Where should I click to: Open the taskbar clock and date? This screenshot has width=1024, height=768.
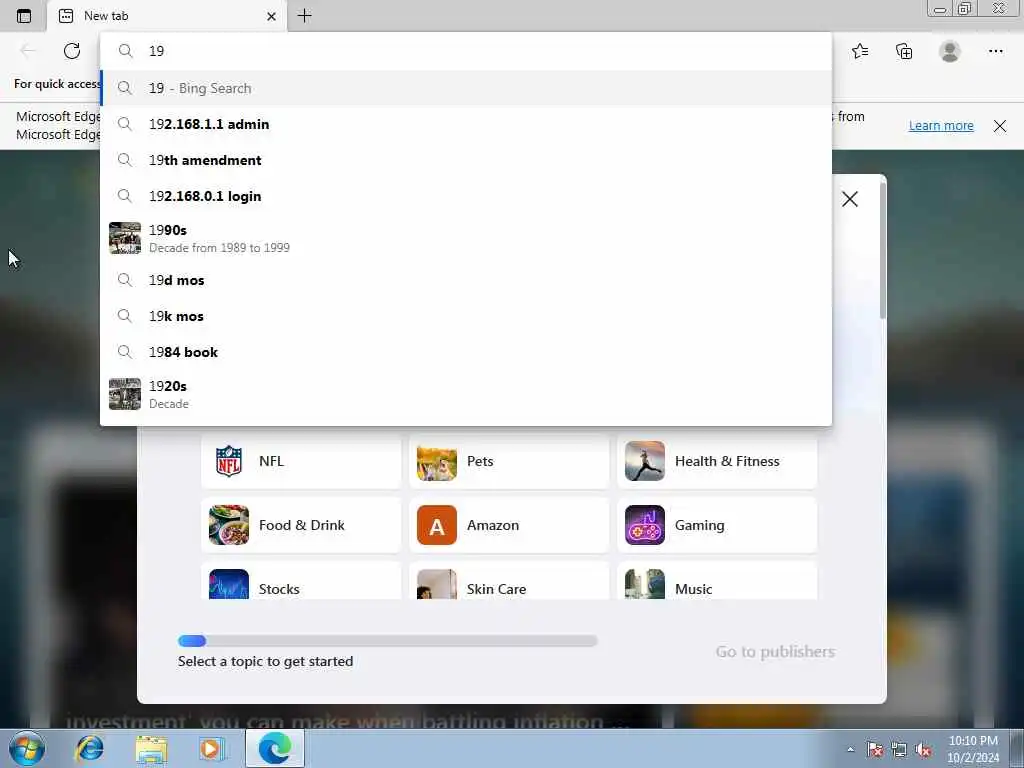coord(973,749)
